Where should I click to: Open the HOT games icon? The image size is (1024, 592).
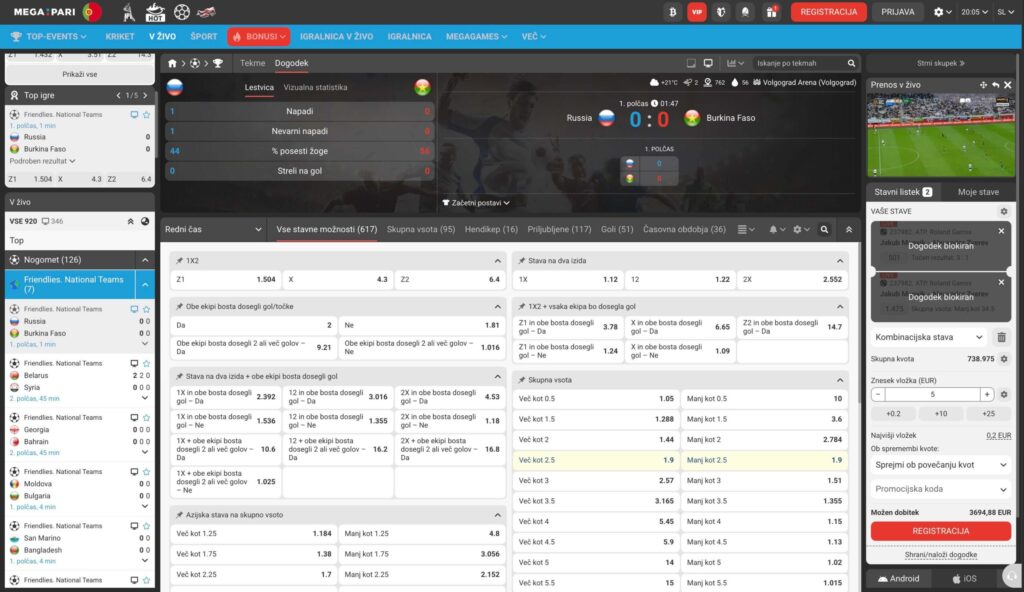click(x=155, y=12)
